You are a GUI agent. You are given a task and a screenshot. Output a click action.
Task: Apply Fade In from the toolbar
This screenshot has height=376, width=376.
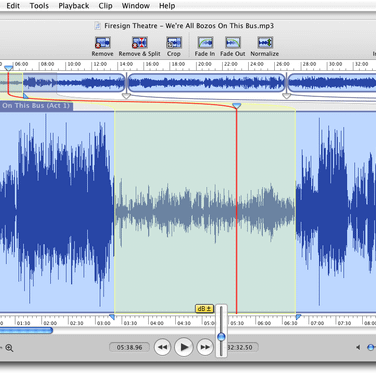click(205, 43)
